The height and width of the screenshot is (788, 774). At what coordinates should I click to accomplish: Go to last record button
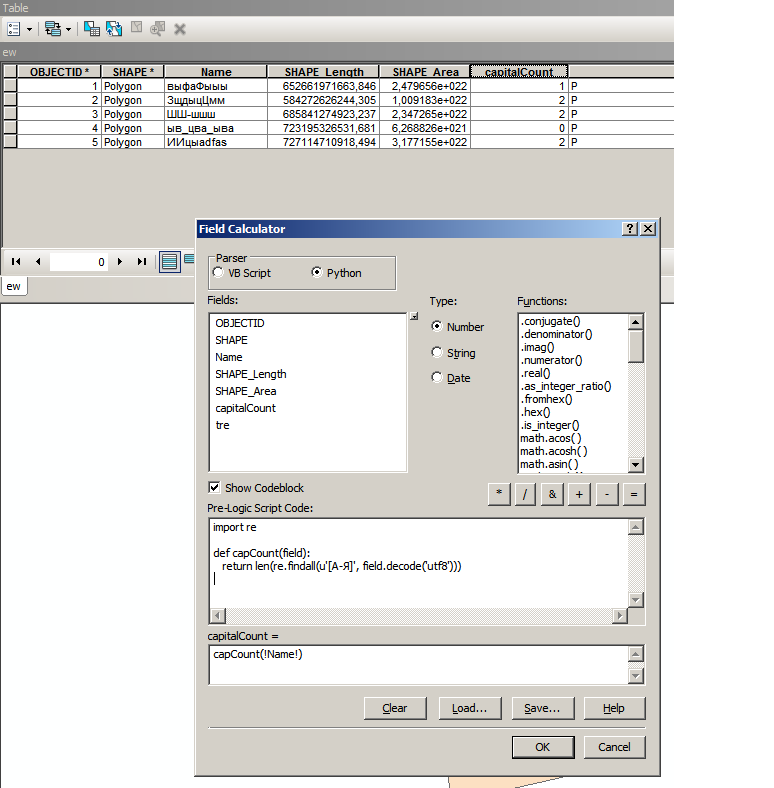click(142, 261)
